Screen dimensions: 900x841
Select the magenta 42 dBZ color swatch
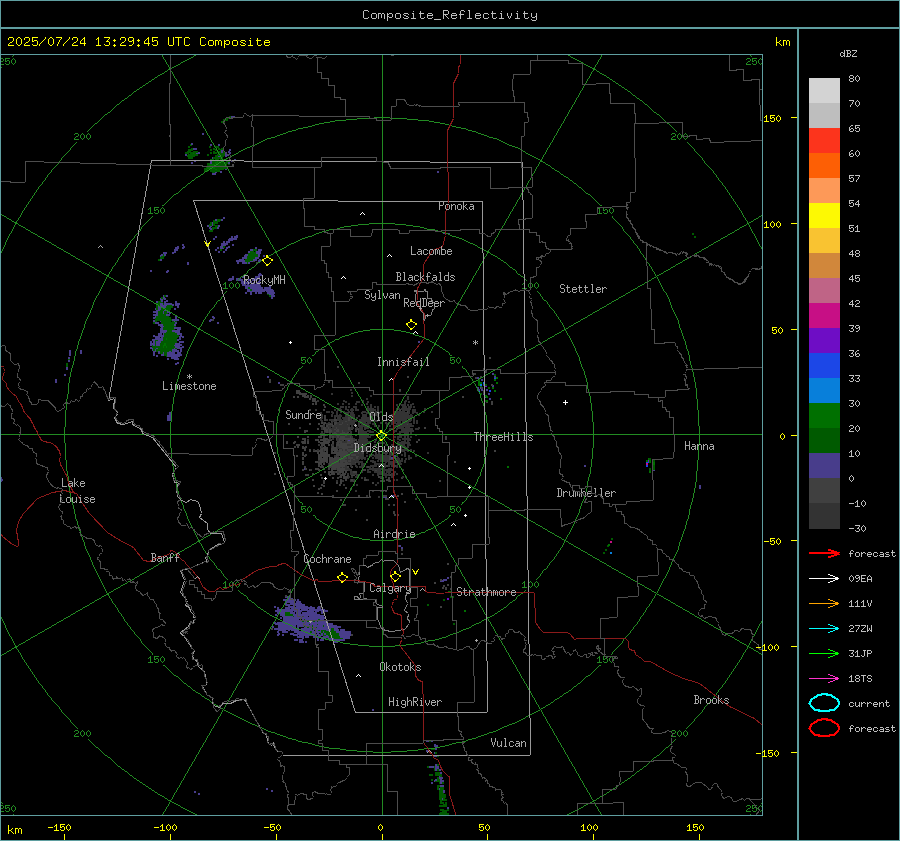(824, 316)
